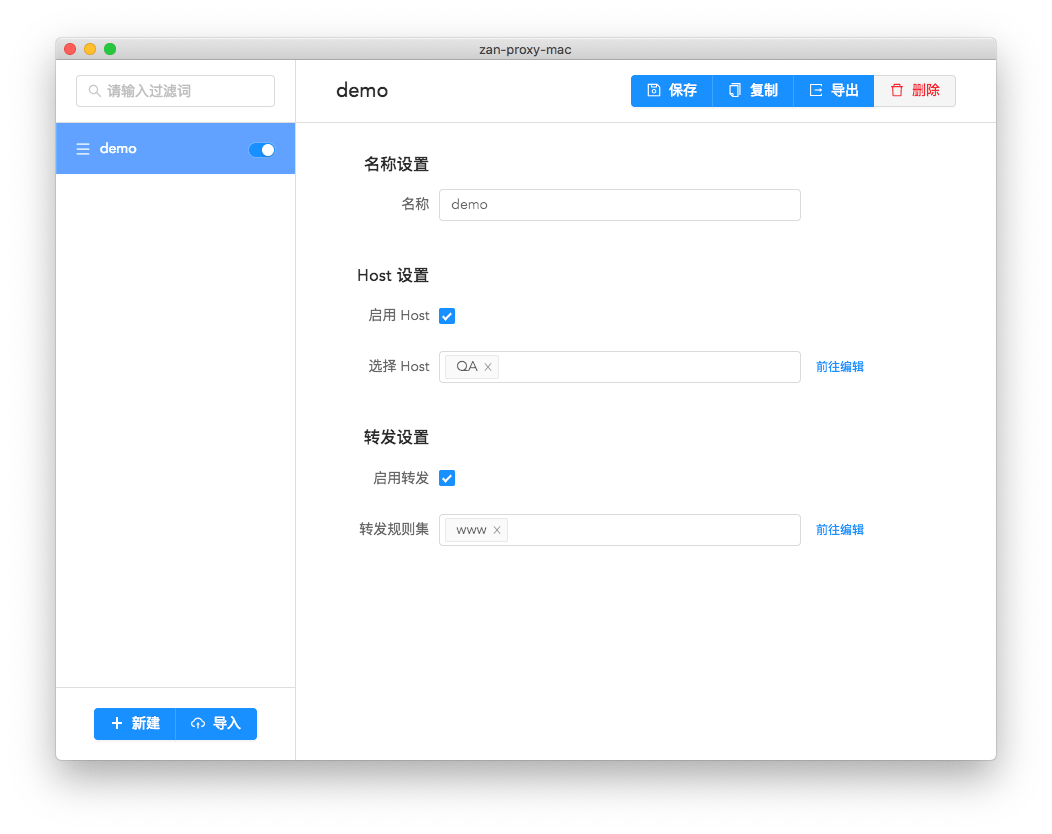
Task: Uncheck the 启用 Host checkbox
Action: 447,316
